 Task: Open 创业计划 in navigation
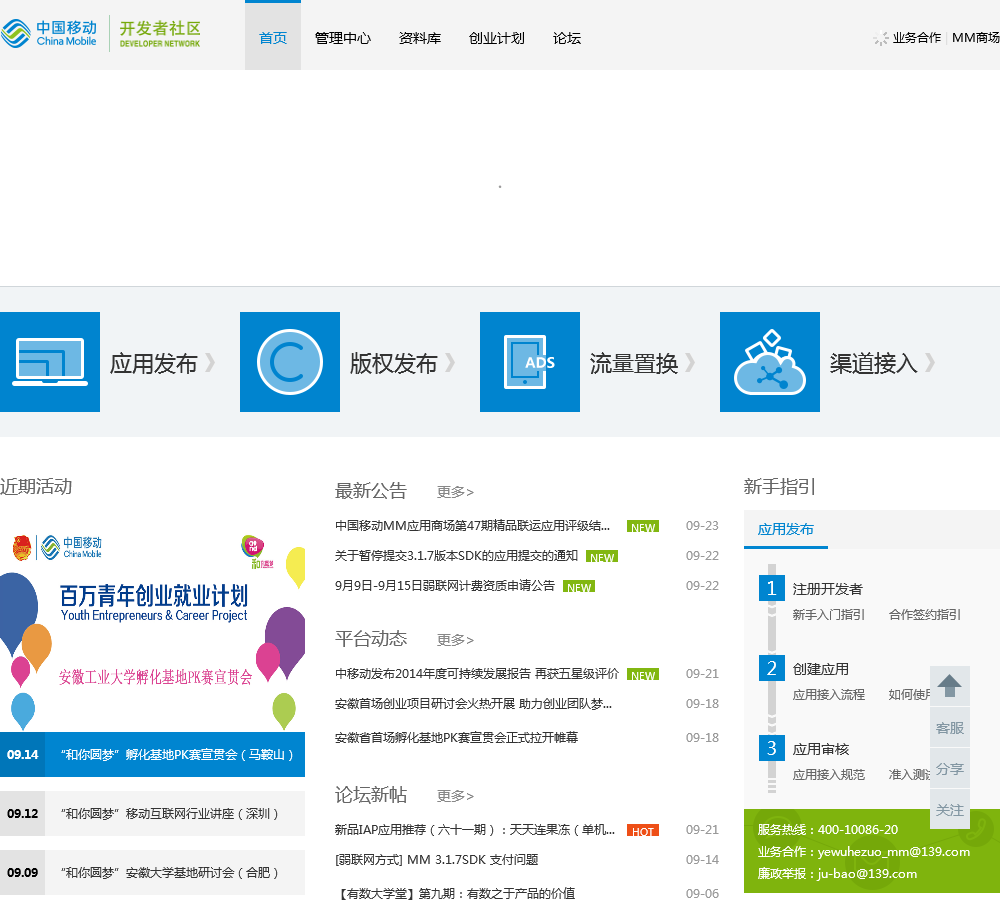pyautogui.click(x=496, y=38)
